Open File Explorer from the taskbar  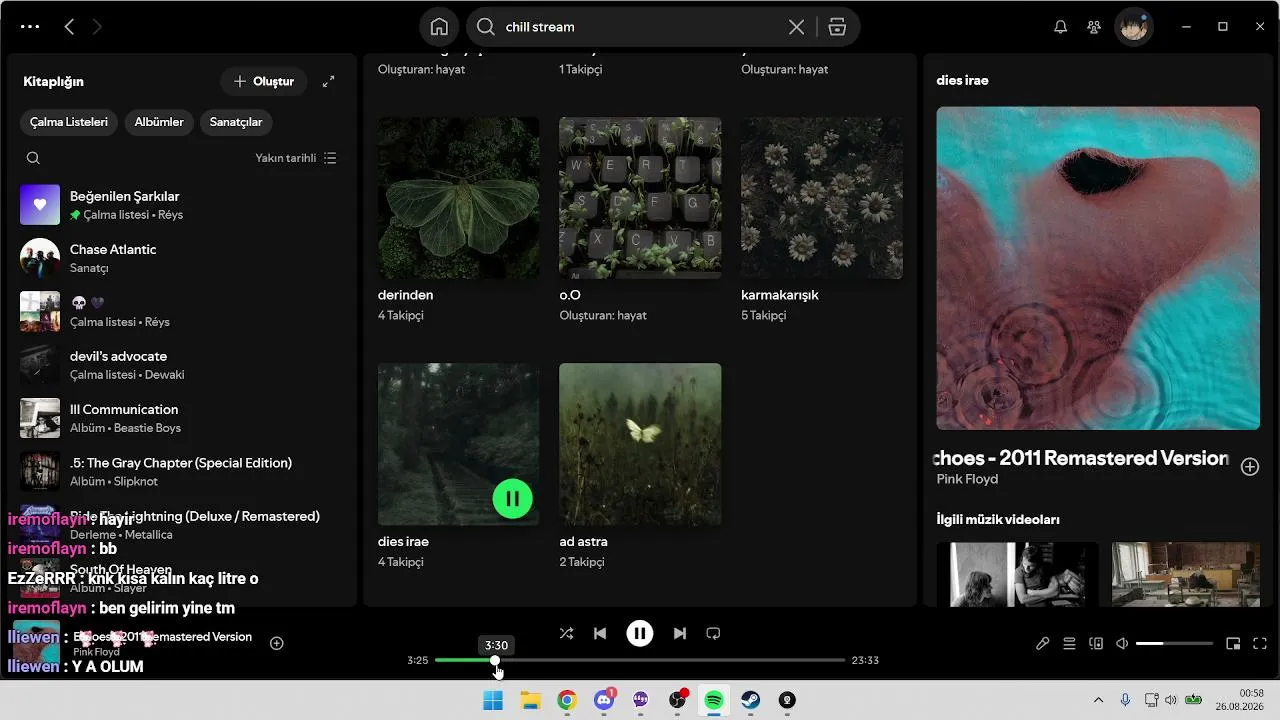tap(530, 700)
